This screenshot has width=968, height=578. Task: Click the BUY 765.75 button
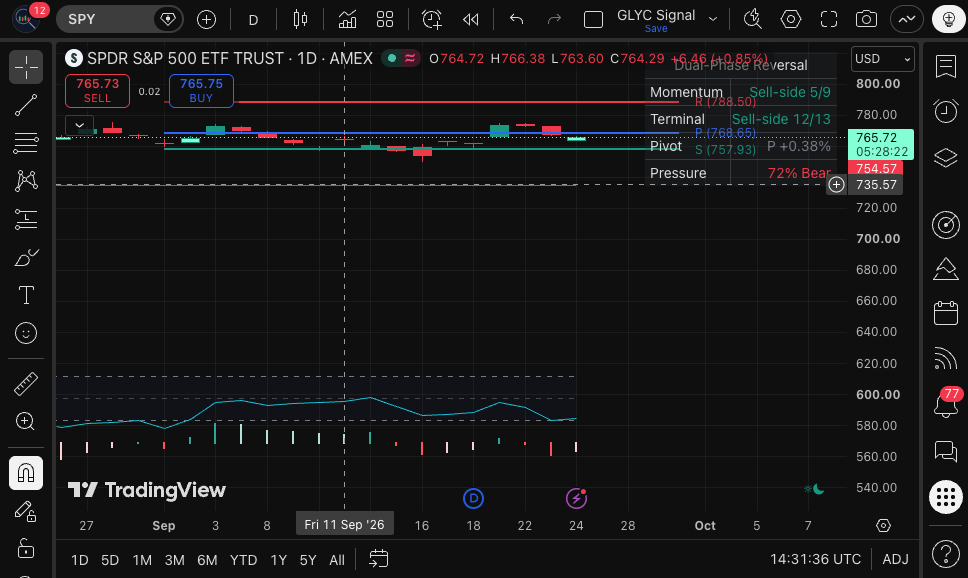[x=201, y=91]
